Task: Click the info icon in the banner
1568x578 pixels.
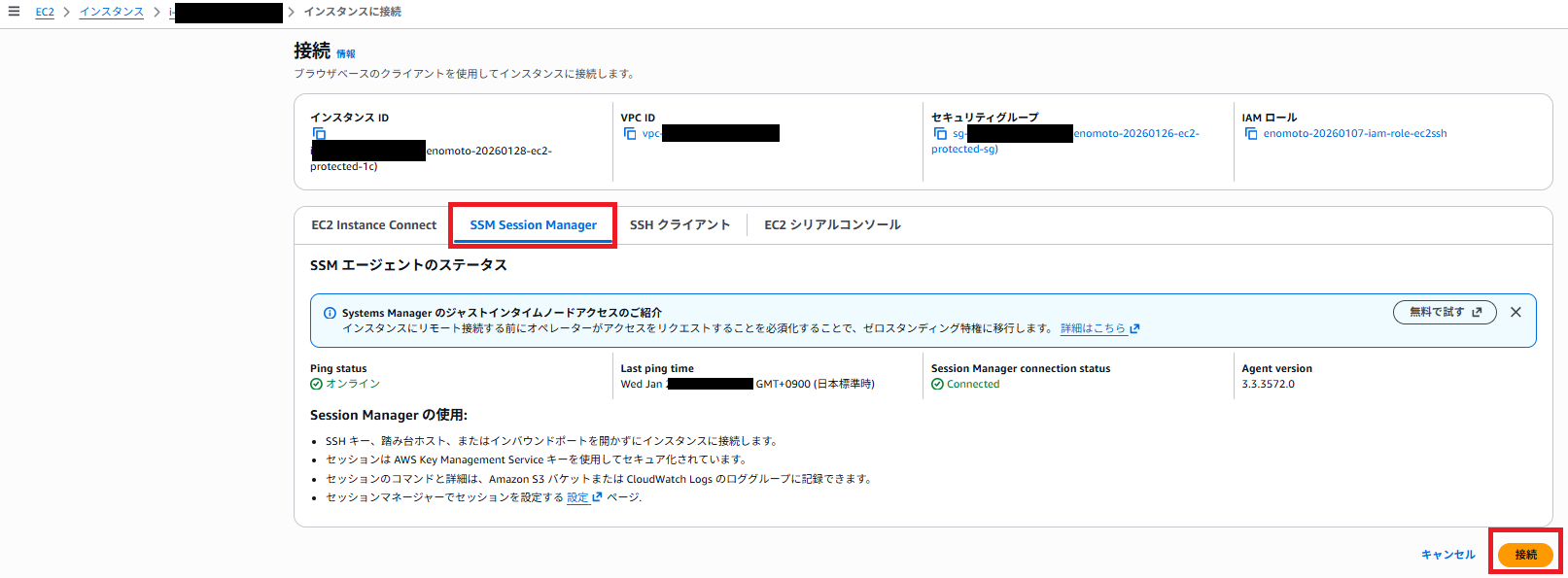Action: tap(330, 313)
